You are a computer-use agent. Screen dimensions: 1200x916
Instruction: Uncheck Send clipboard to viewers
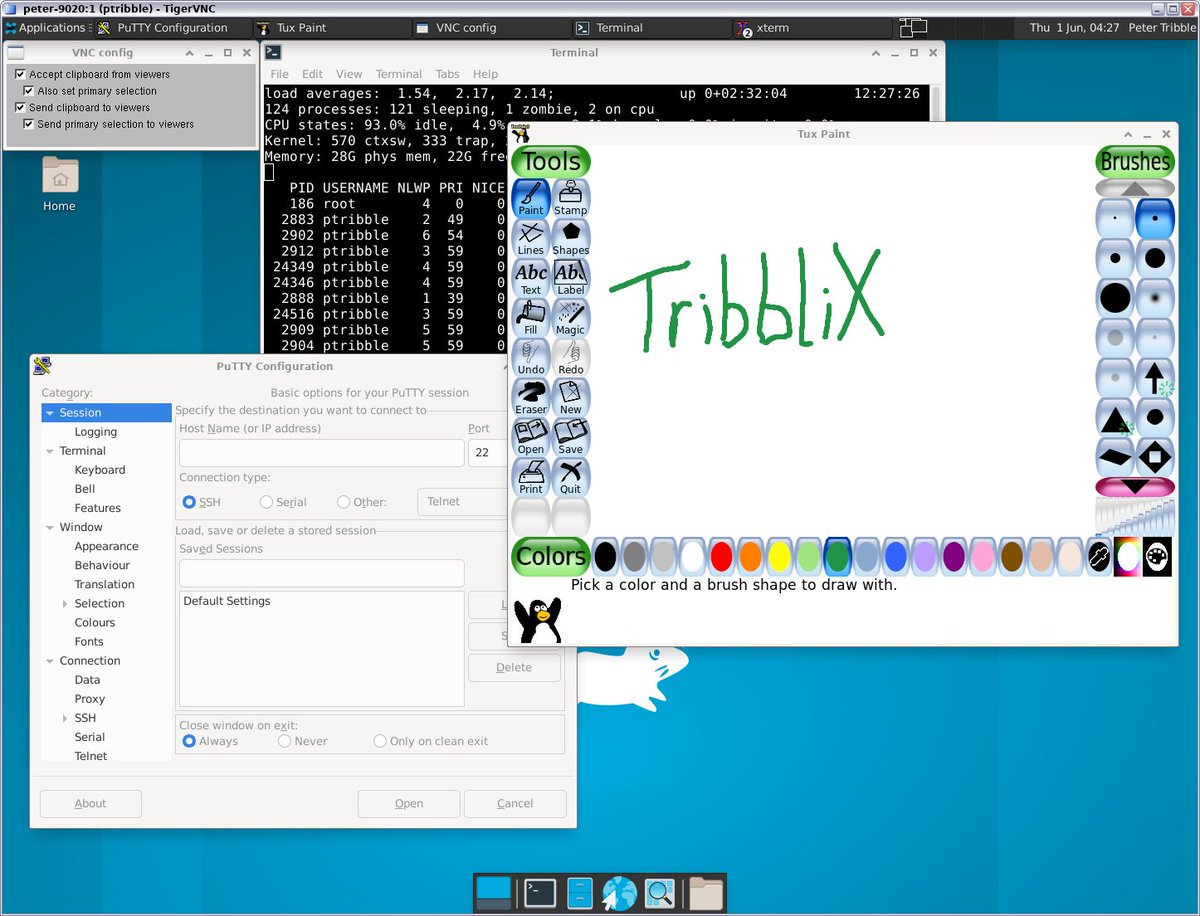pyautogui.click(x=22, y=107)
